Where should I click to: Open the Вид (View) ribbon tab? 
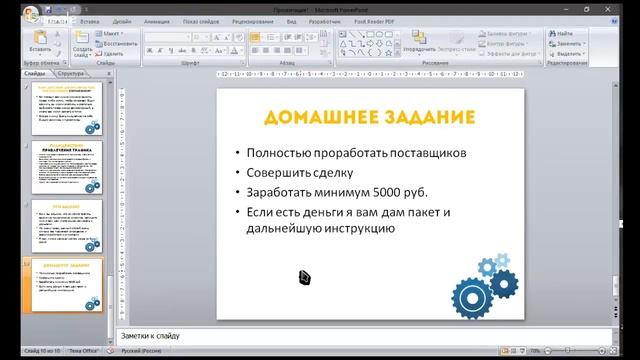click(291, 22)
